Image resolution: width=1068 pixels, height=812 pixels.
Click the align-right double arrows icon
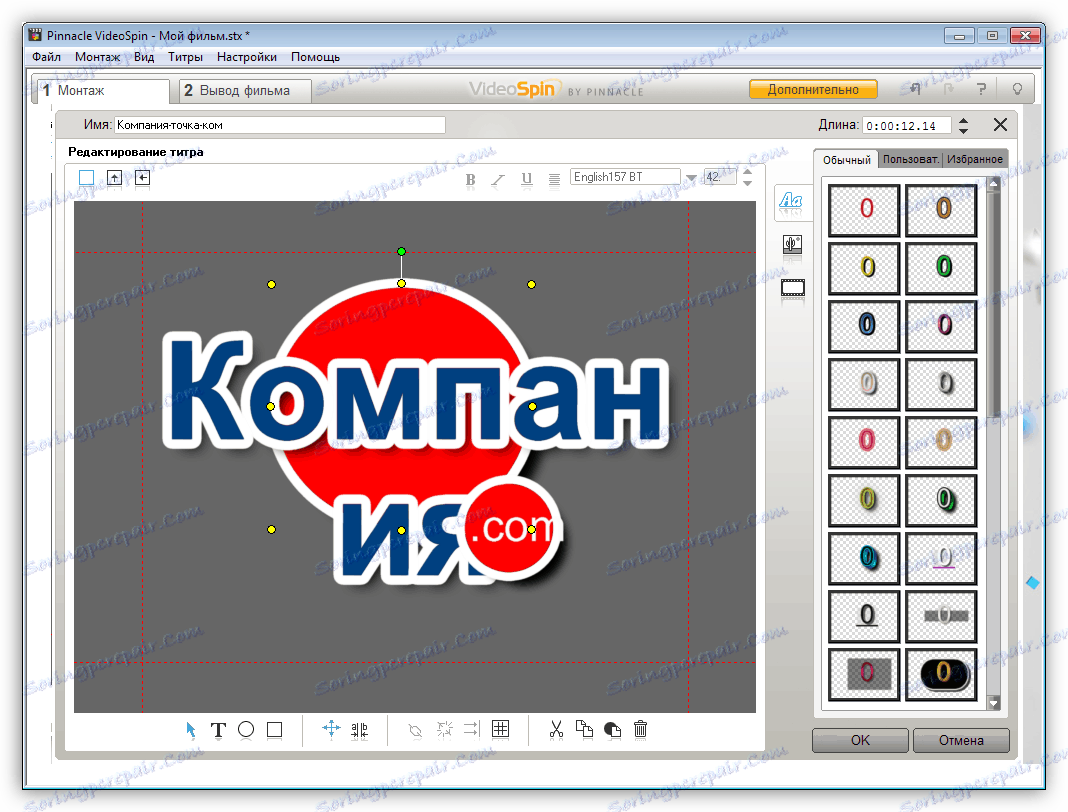click(471, 730)
